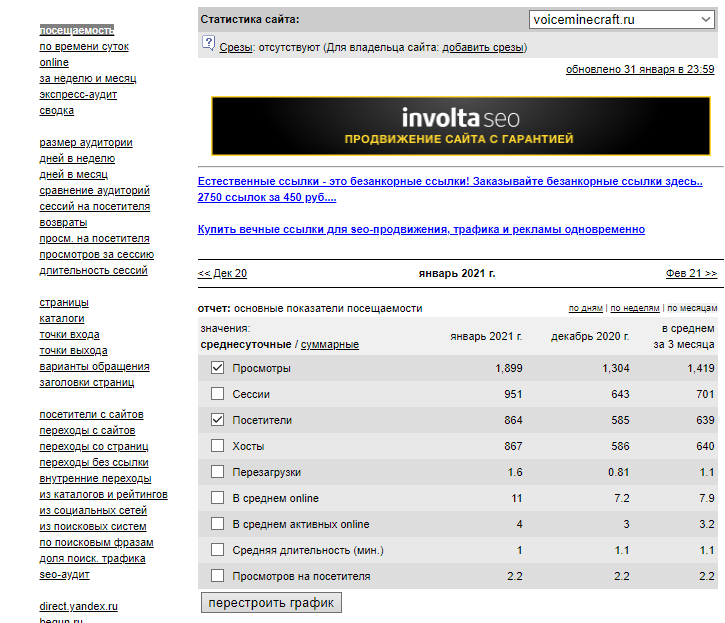
Task: Switch report view to по дням
Action: 585,308
